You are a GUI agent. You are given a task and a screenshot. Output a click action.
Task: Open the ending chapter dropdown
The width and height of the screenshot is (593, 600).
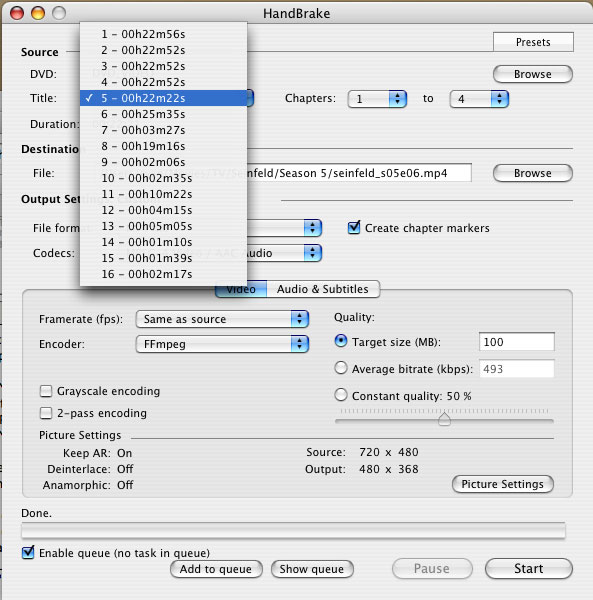pos(479,99)
